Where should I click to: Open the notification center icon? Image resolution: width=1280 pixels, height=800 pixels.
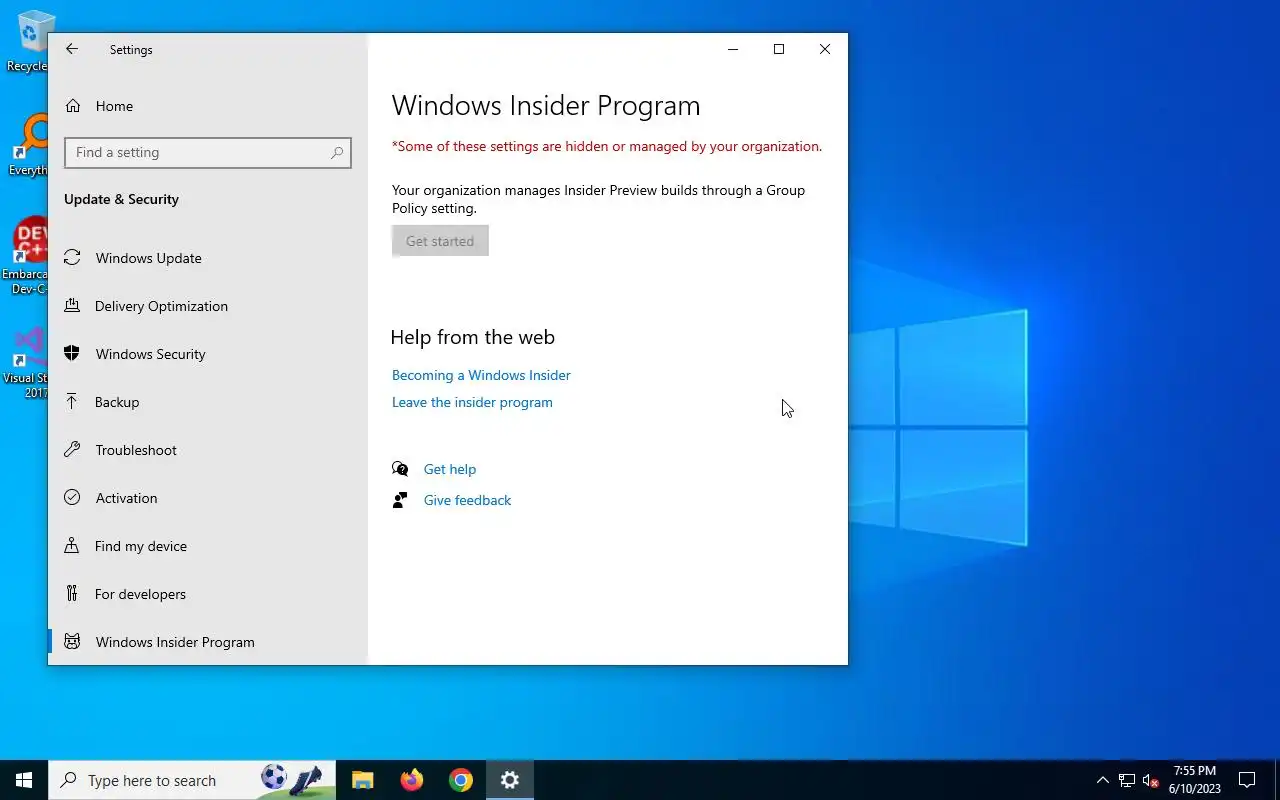(x=1247, y=780)
